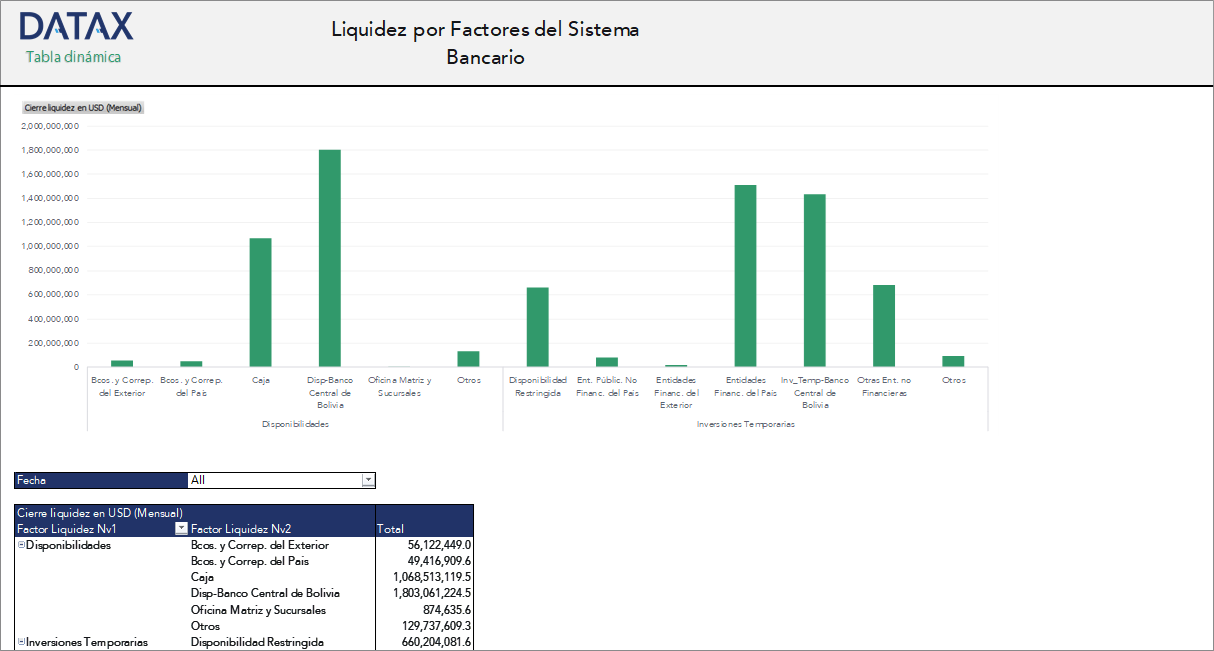This screenshot has width=1214, height=651.
Task: Click the Total column header
Action: pyautogui.click(x=389, y=528)
